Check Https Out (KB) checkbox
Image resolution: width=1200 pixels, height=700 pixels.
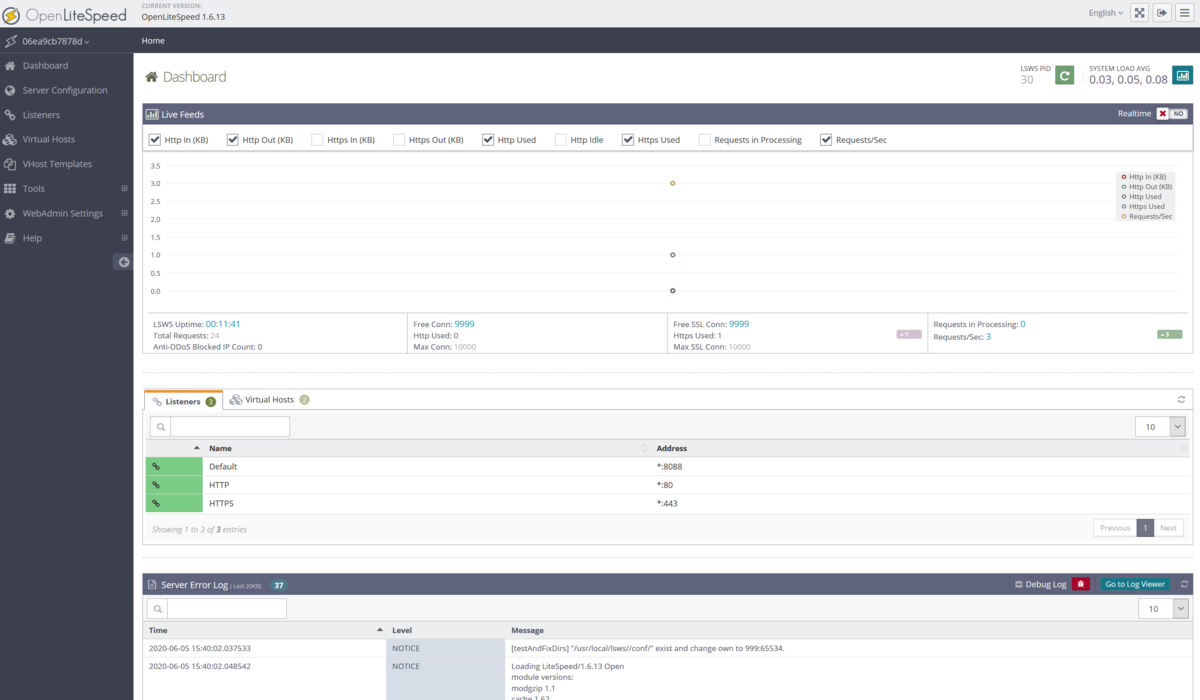[399, 140]
